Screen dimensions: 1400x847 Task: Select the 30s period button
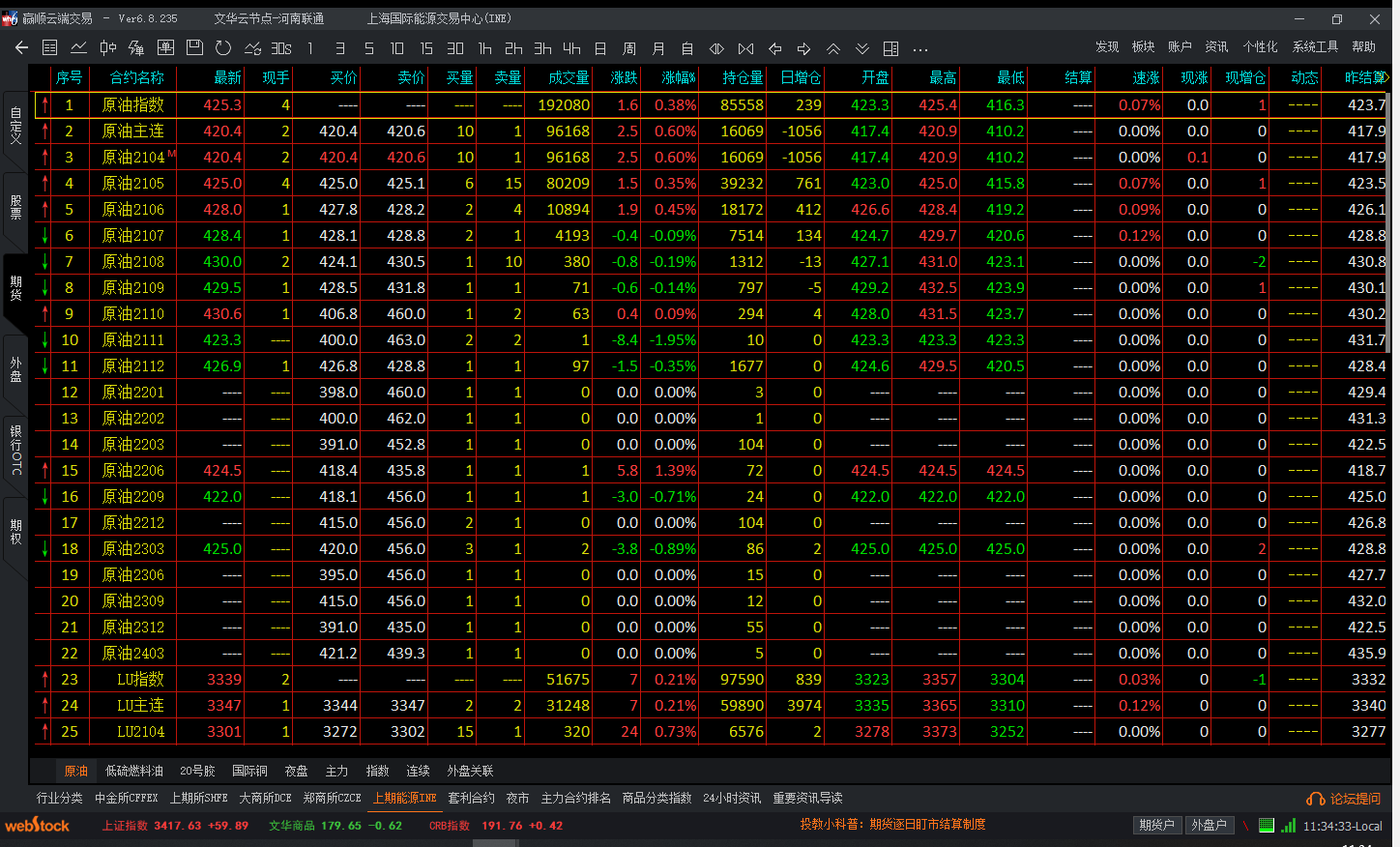281,48
